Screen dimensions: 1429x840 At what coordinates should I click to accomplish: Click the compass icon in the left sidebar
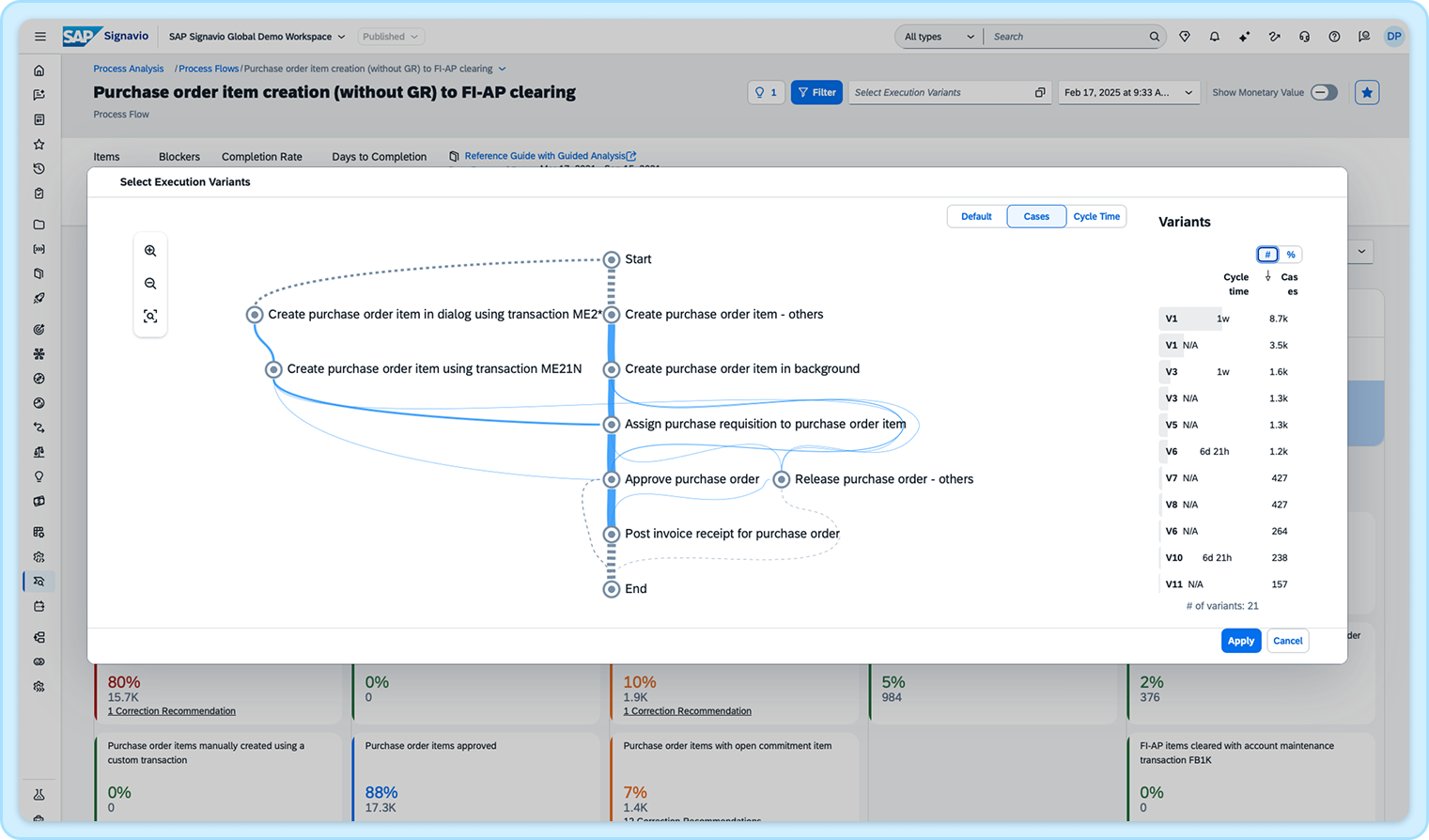pos(39,379)
